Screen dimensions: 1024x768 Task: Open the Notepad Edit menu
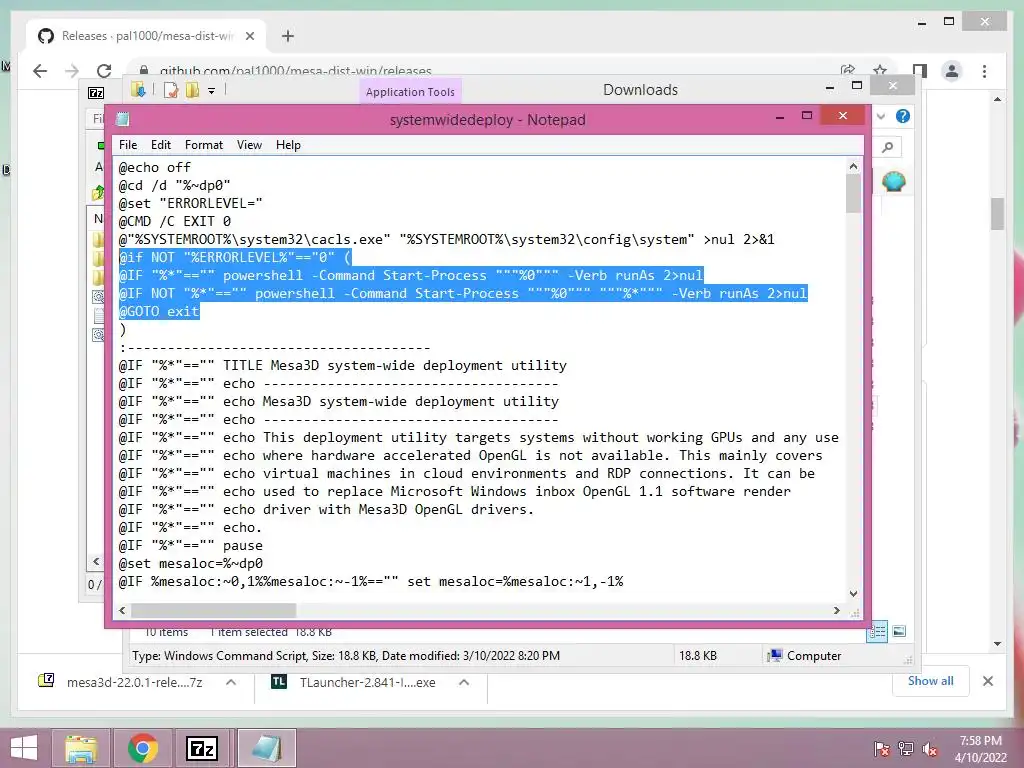pyautogui.click(x=161, y=145)
